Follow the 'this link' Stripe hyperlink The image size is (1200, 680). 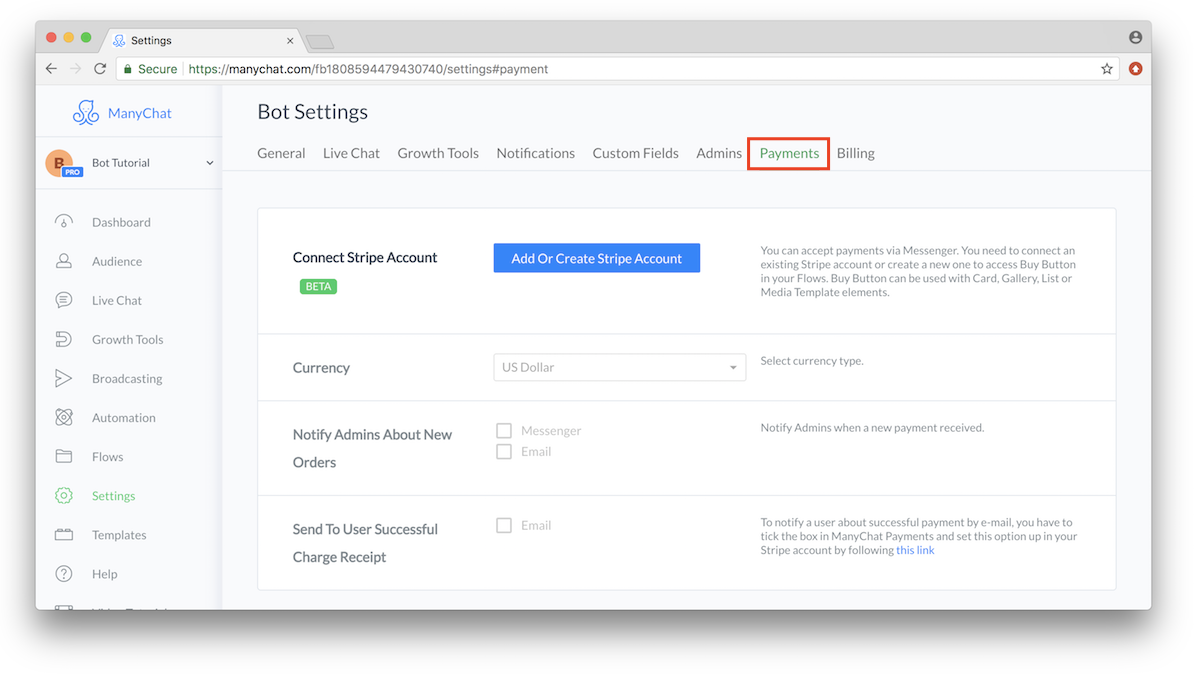pyautogui.click(x=915, y=550)
